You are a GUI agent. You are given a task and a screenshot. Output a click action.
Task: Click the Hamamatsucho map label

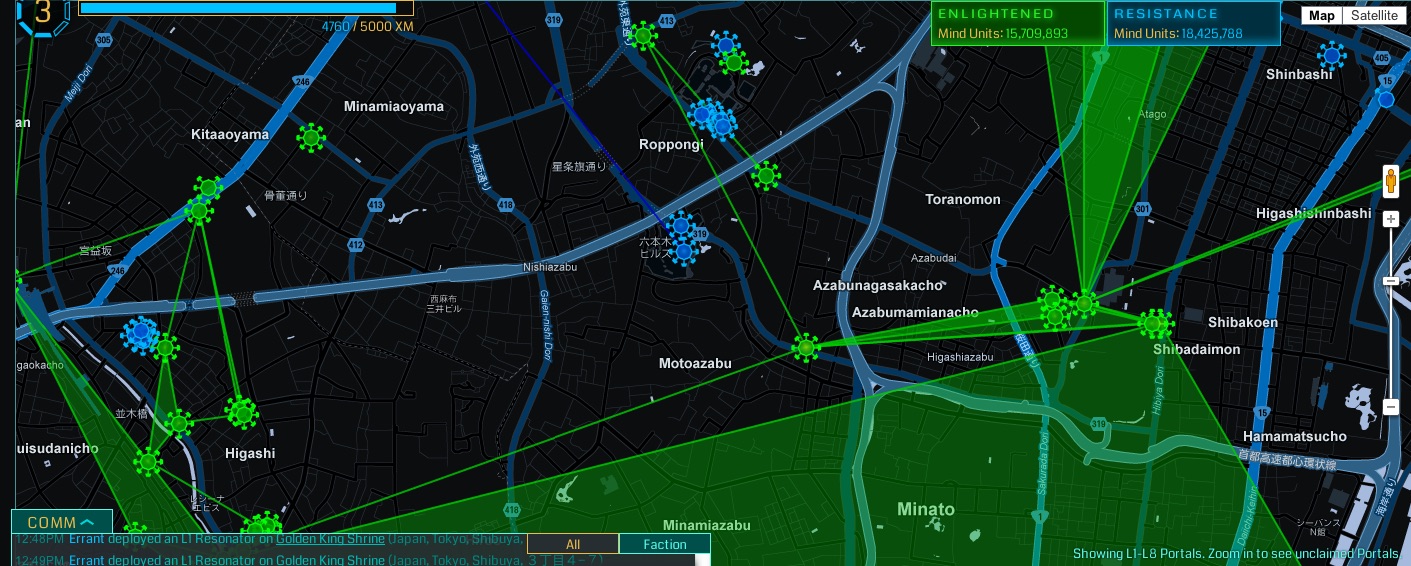(x=1295, y=436)
